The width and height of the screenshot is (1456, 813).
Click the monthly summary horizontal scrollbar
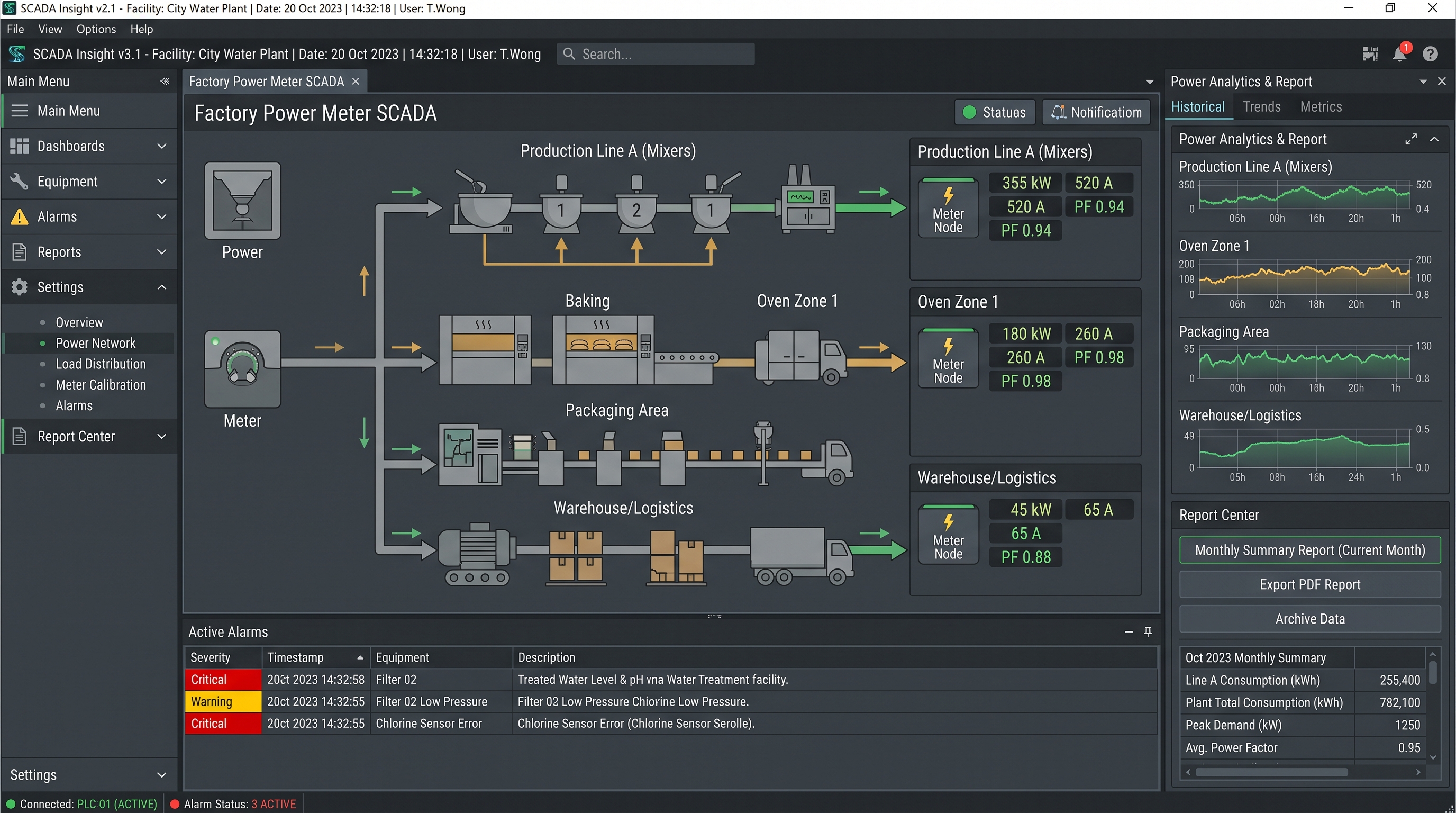pos(1272,772)
